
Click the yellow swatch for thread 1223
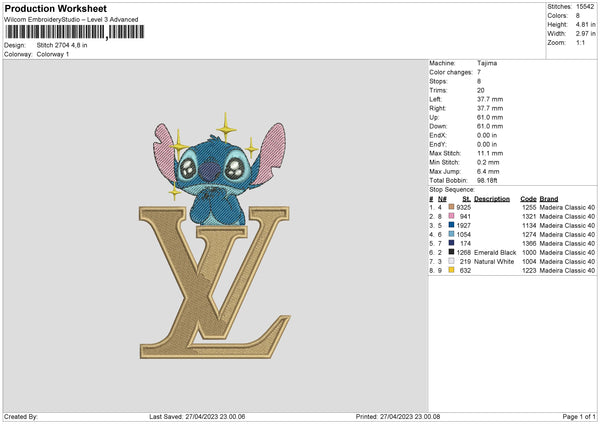click(451, 270)
